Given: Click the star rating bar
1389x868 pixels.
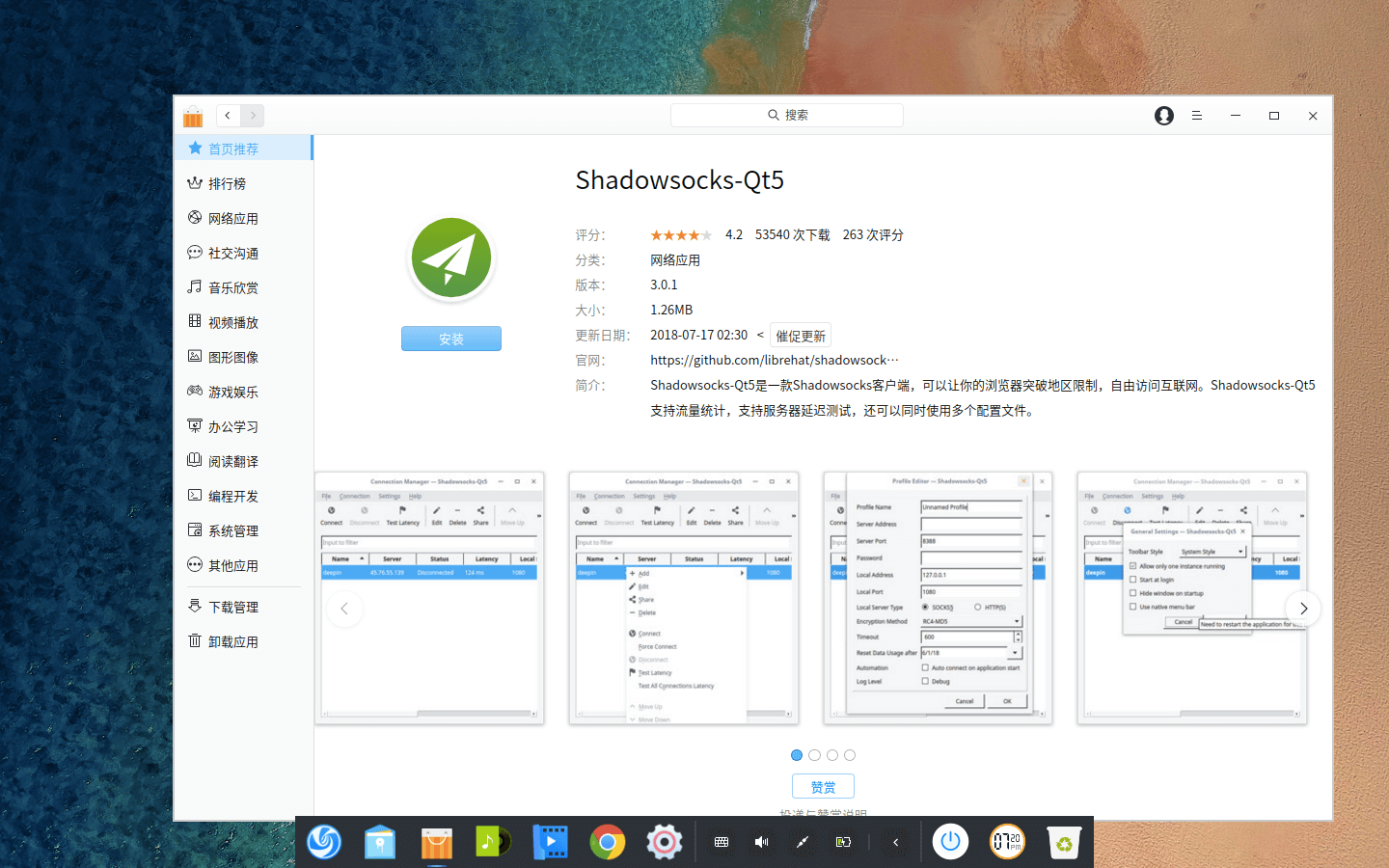Looking at the screenshot, I should point(681,235).
